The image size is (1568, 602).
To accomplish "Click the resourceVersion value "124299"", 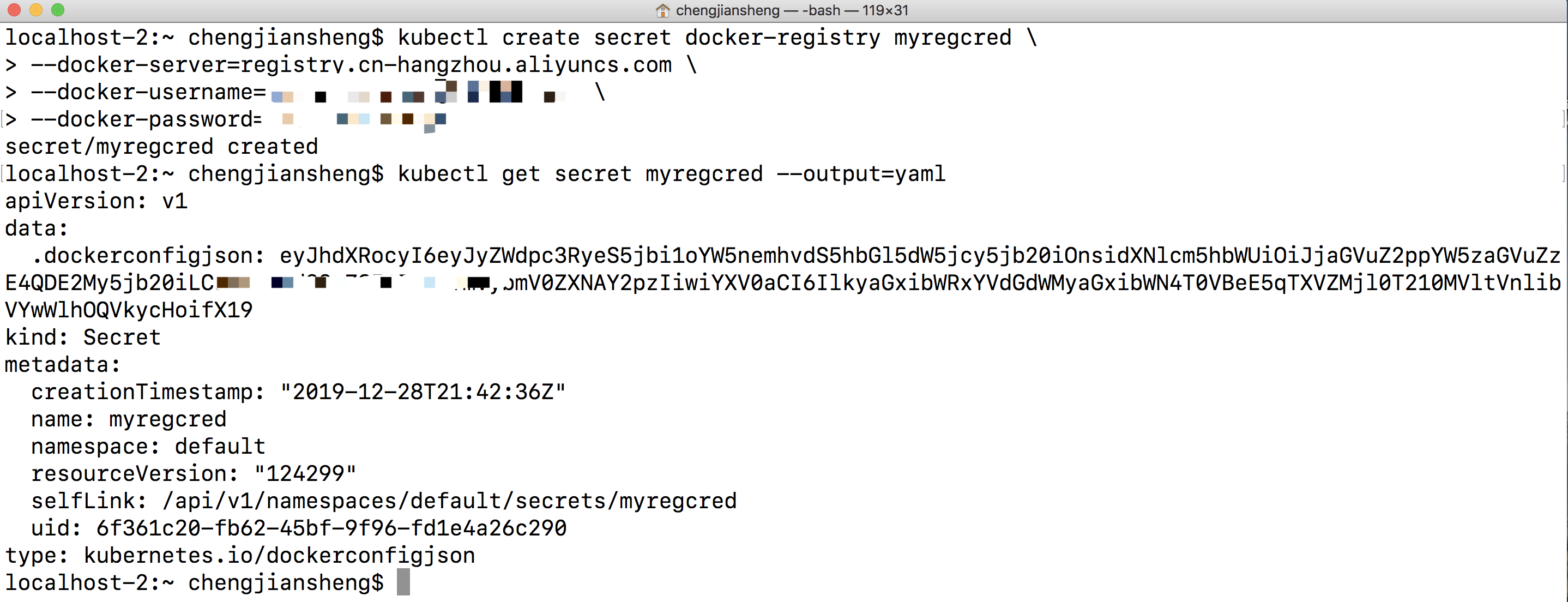I will click(305, 473).
